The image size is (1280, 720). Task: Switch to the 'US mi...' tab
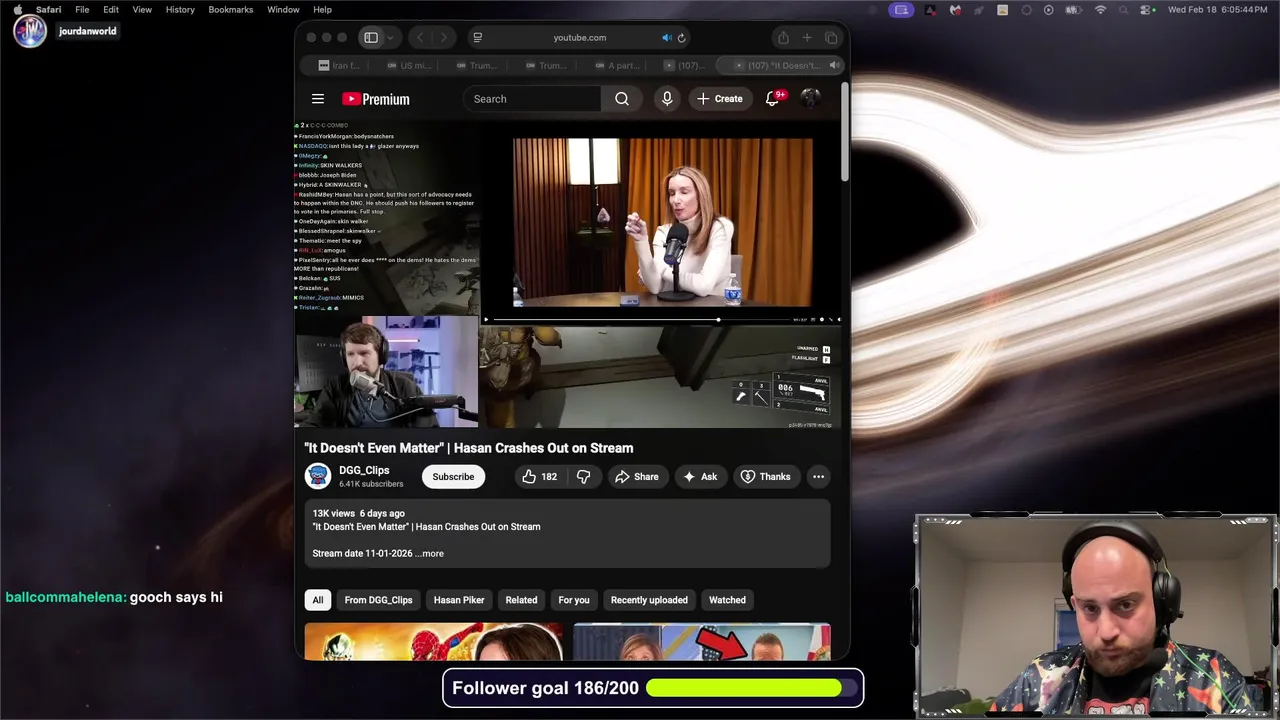pos(407,65)
